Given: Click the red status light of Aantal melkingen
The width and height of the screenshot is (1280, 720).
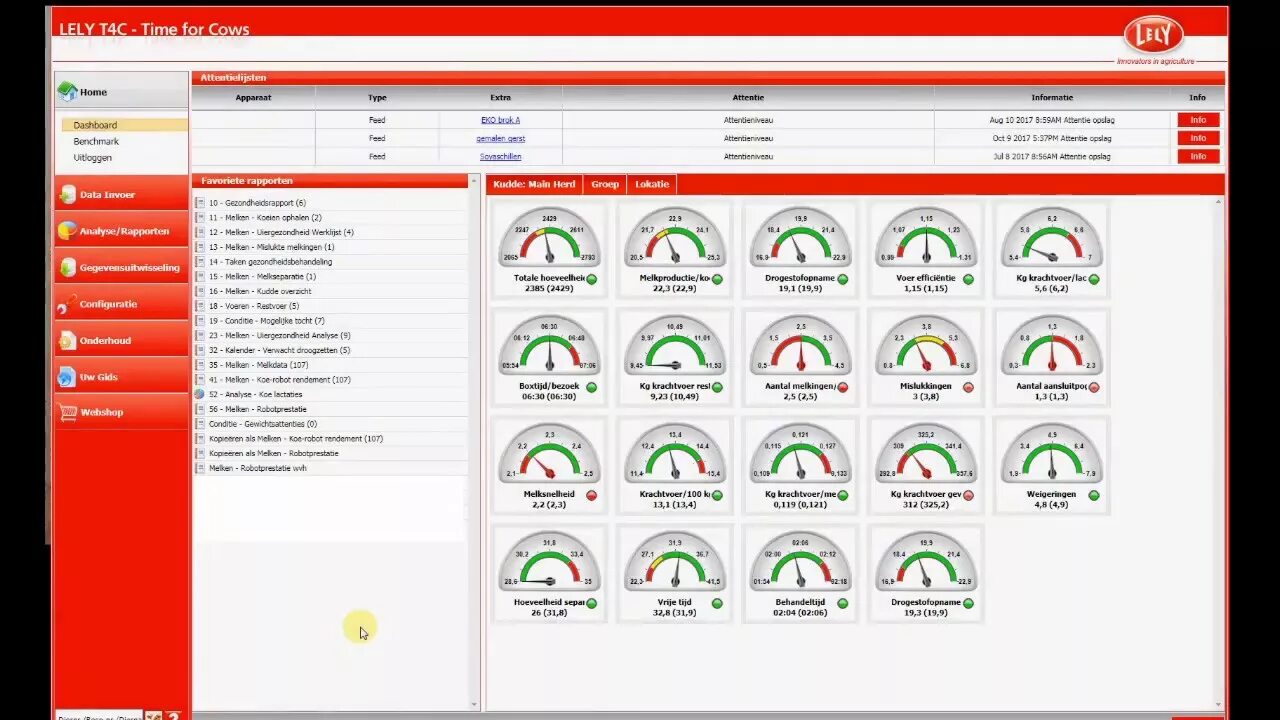Looking at the screenshot, I should tap(843, 387).
